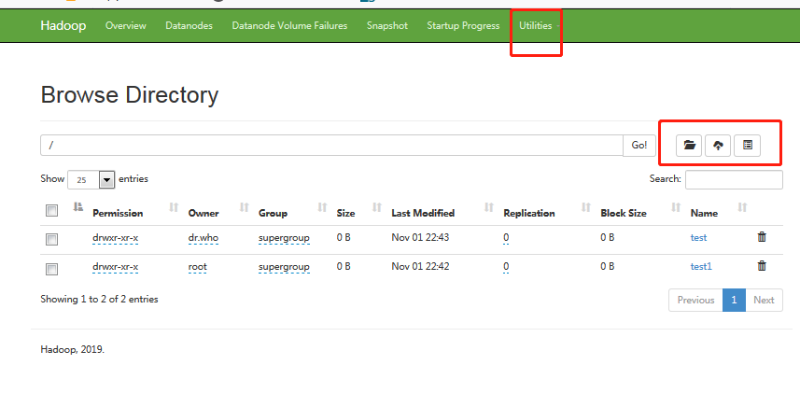Sort by Owner column arrows

point(244,207)
